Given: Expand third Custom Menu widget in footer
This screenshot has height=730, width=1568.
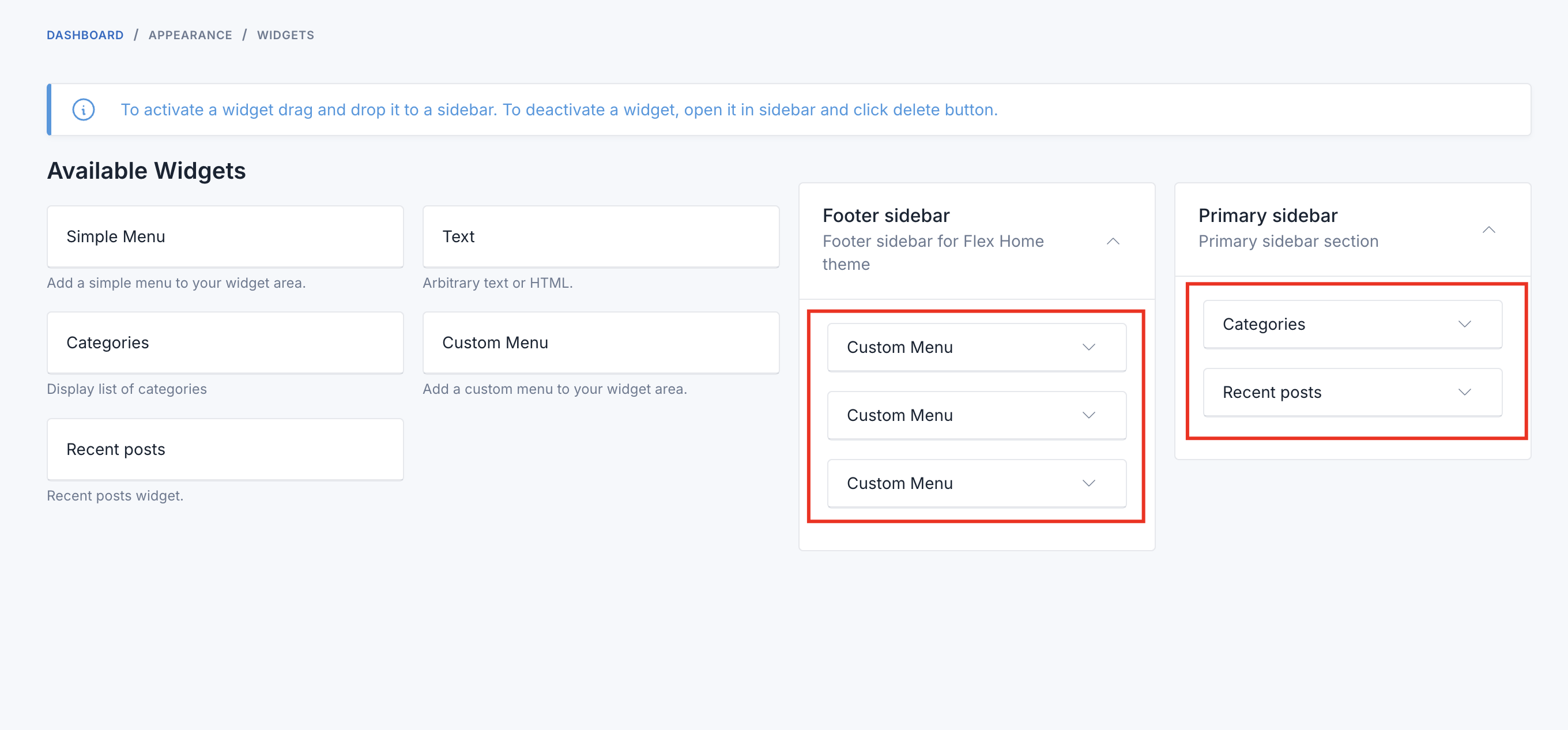Looking at the screenshot, I should pos(1088,483).
